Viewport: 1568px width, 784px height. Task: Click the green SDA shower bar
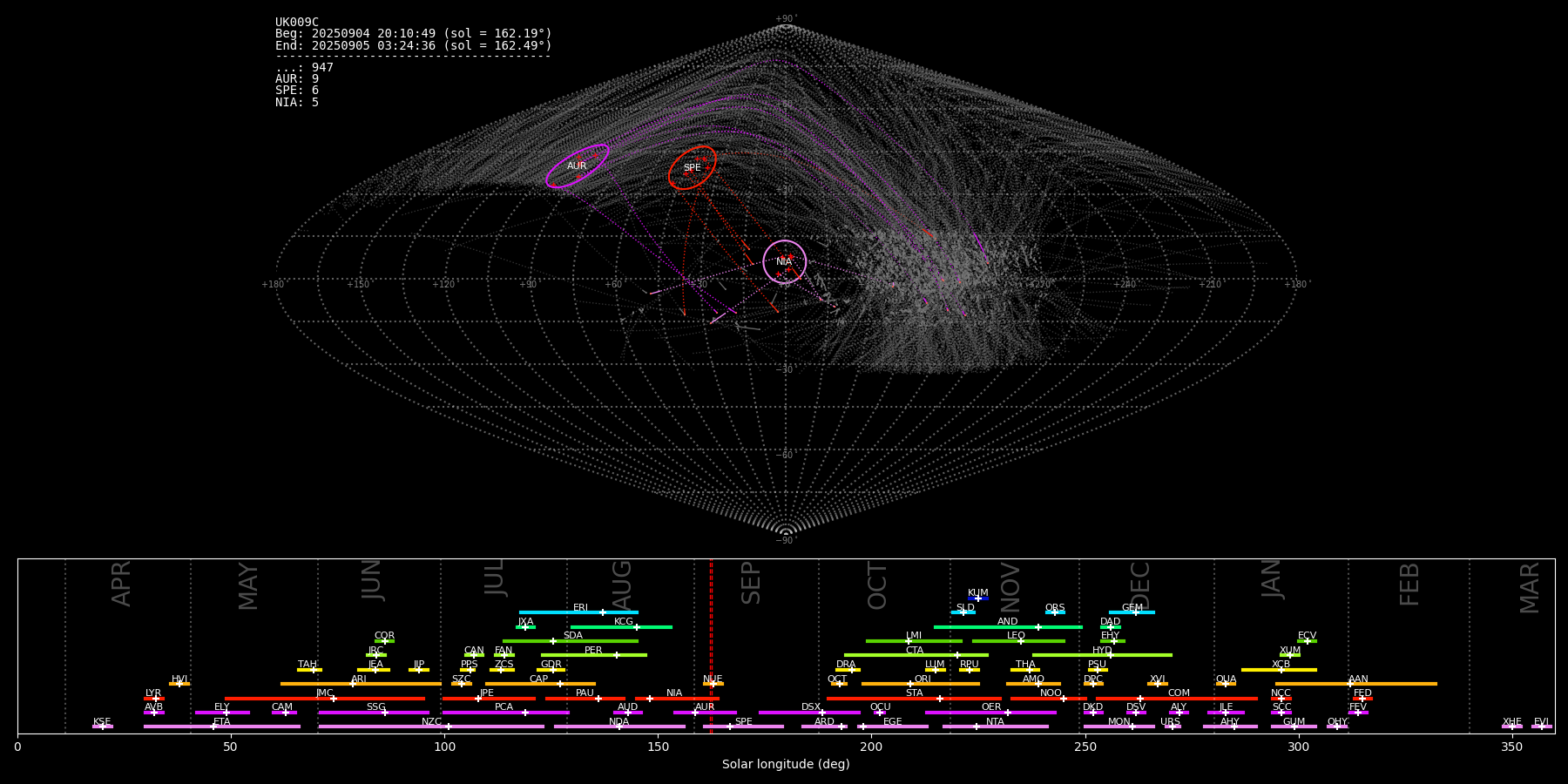tap(571, 641)
